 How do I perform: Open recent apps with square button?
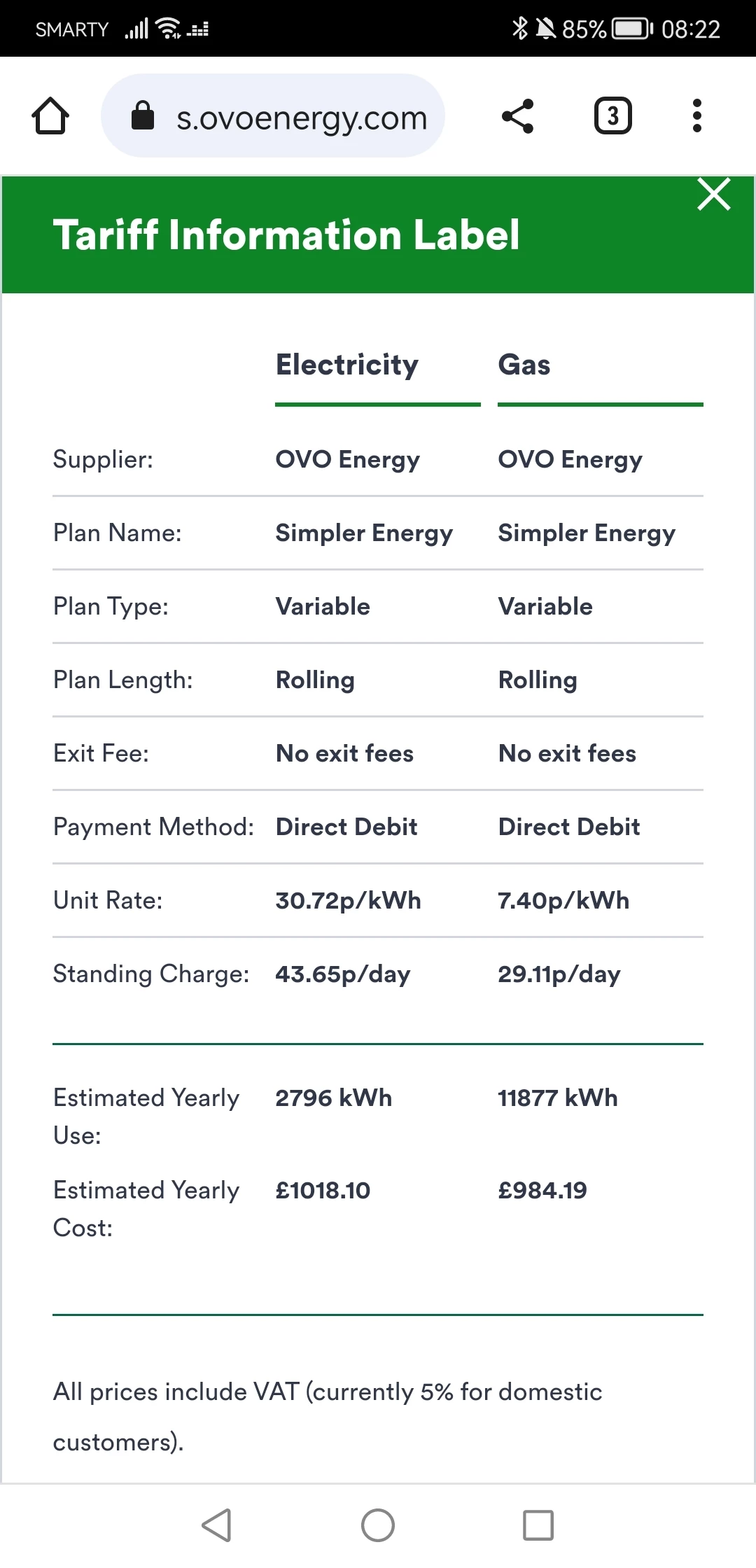(538, 1525)
